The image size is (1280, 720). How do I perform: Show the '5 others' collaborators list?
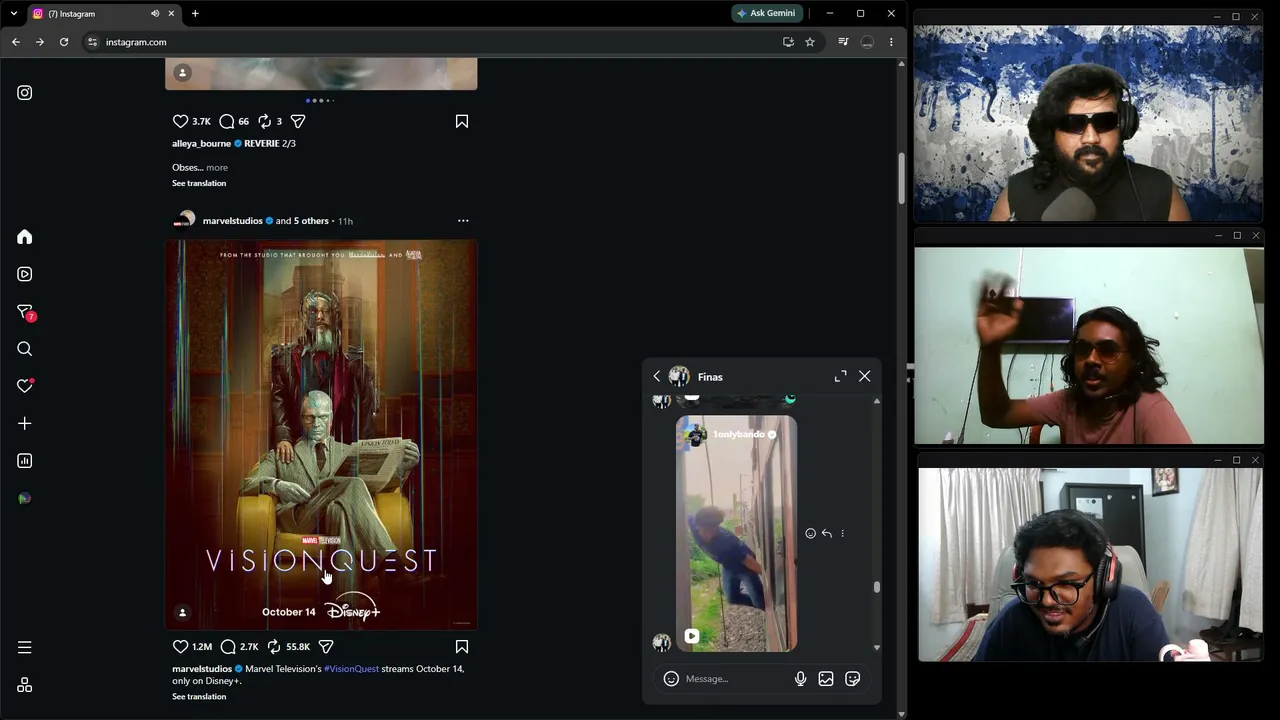[311, 221]
